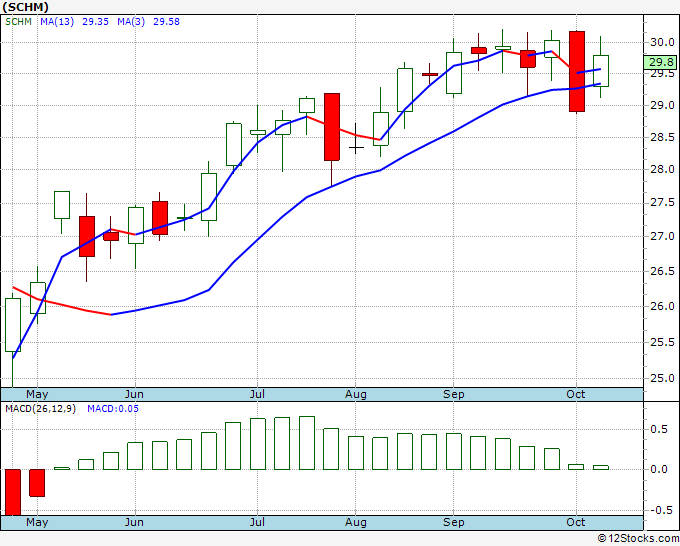Select Oct on the price chart date axis

pos(576,395)
